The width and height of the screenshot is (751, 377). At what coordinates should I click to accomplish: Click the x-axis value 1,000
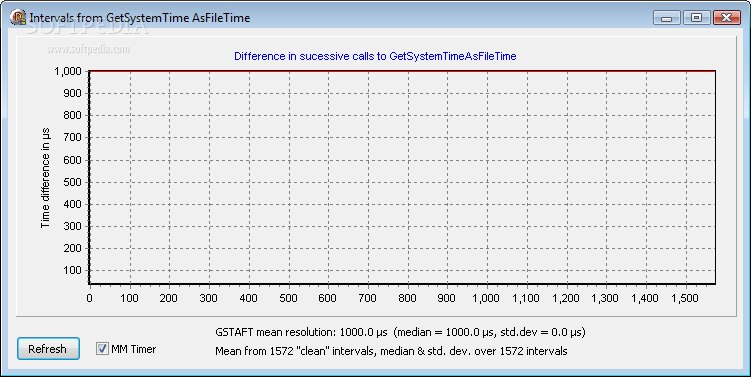pyautogui.click(x=486, y=298)
